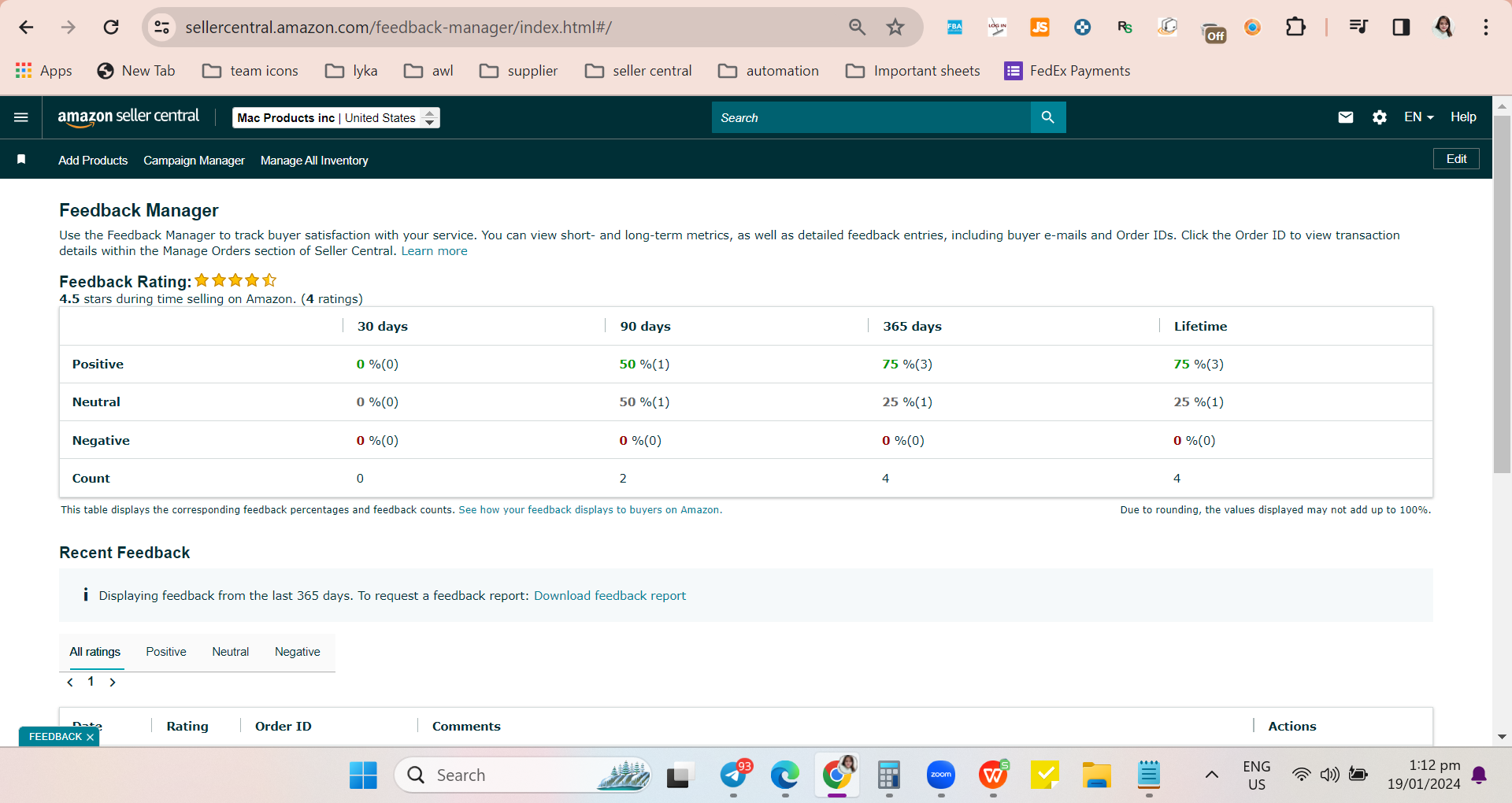The image size is (1512, 803).
Task: Open the Extensions puzzle menu
Action: tap(1295, 28)
